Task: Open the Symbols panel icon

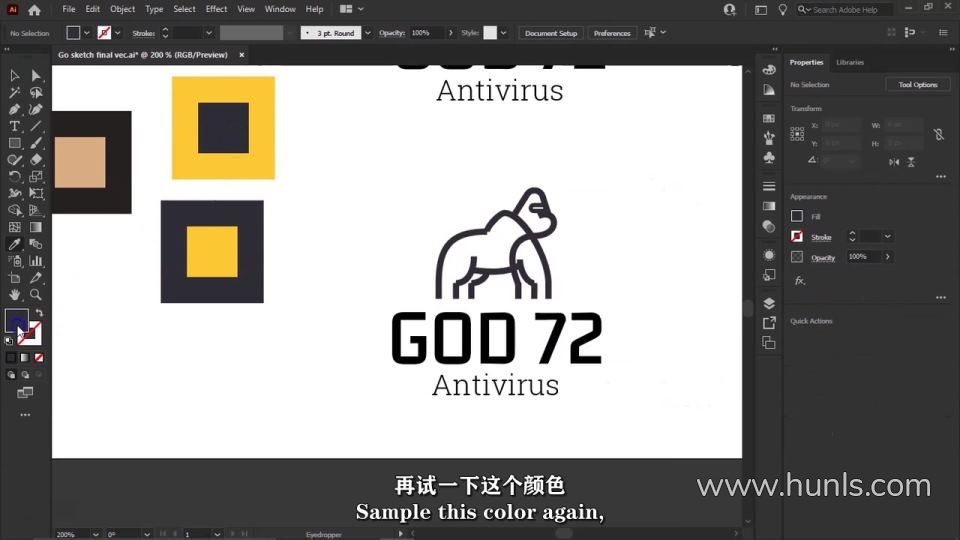Action: [769, 157]
